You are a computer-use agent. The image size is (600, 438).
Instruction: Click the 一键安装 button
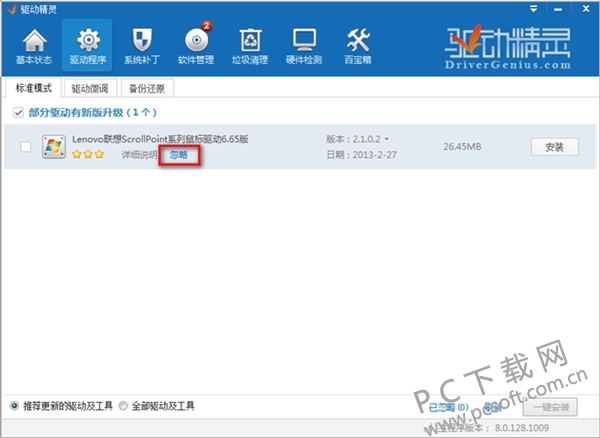(x=550, y=407)
